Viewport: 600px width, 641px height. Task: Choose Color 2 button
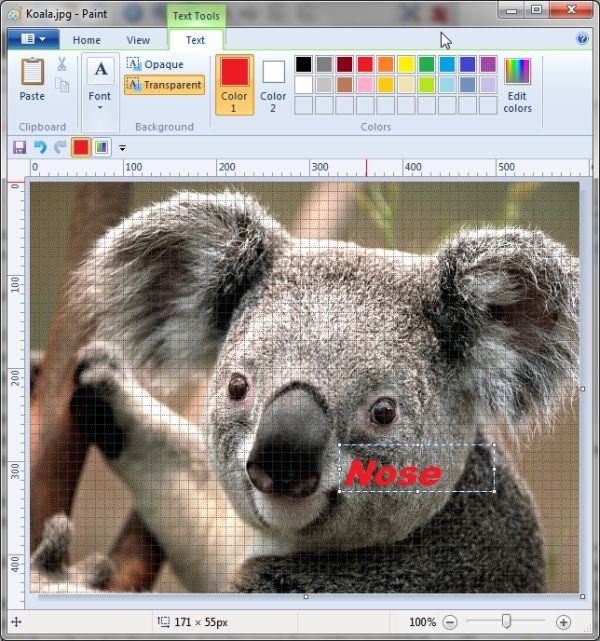tap(273, 85)
